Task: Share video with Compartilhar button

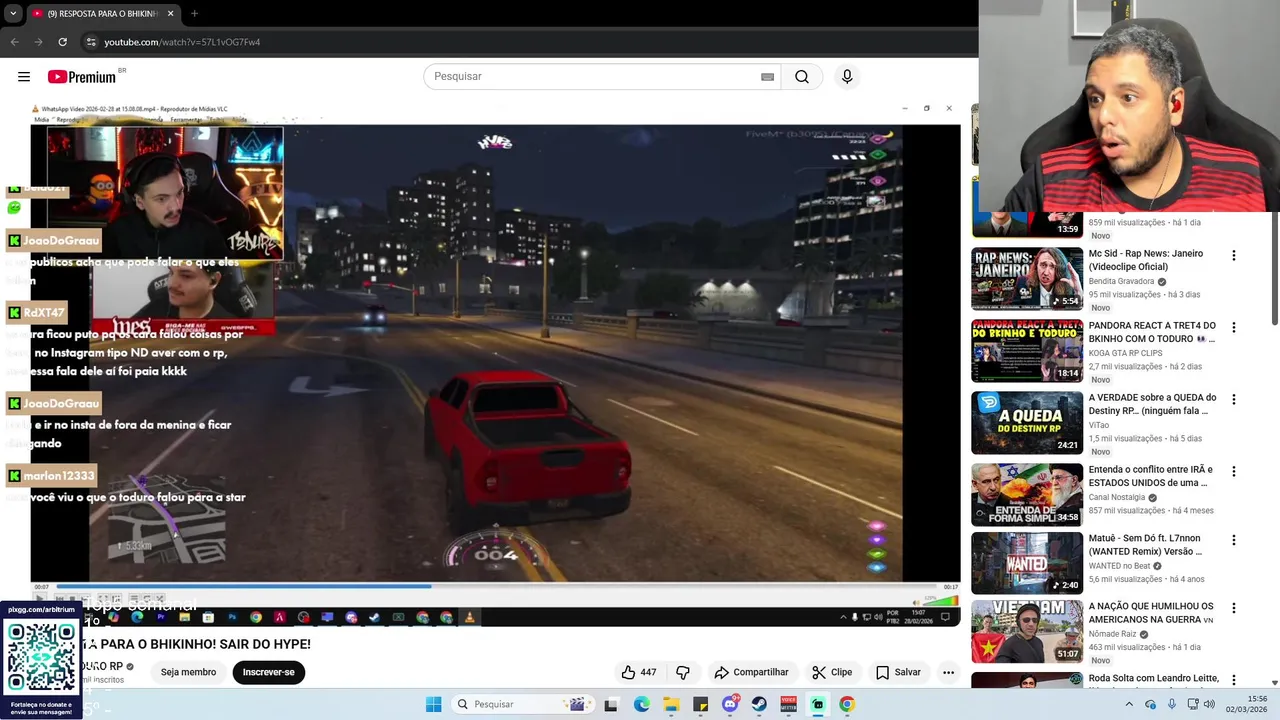Action: pyautogui.click(x=751, y=672)
